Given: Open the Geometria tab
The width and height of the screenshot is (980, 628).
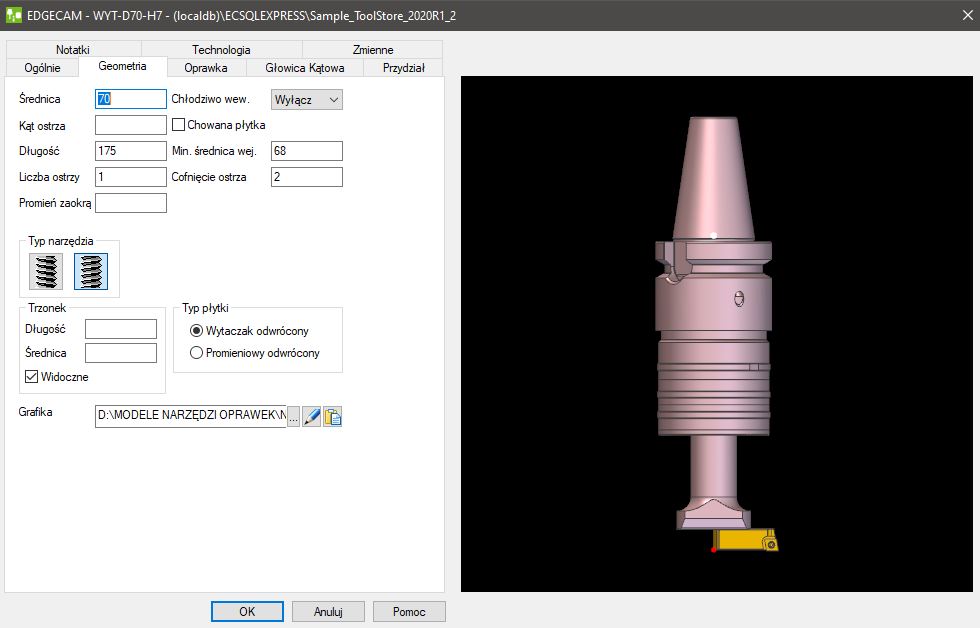Looking at the screenshot, I should coord(122,66).
